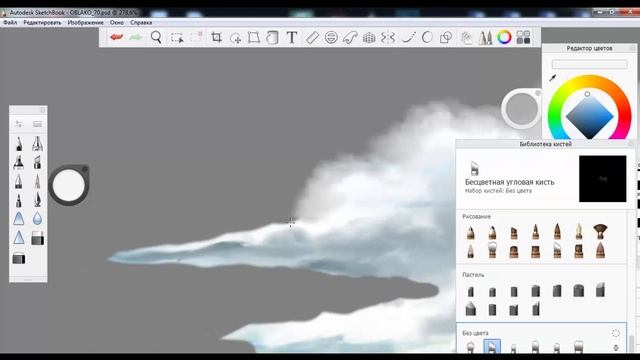This screenshot has width=640, height=360.
Task: Click the gray color puck near the cloud
Action: click(522, 109)
